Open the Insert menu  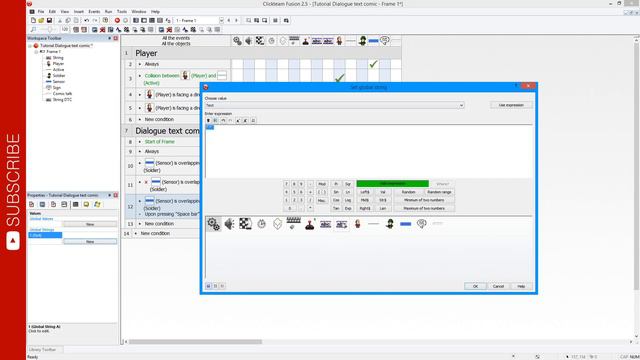(x=79, y=11)
